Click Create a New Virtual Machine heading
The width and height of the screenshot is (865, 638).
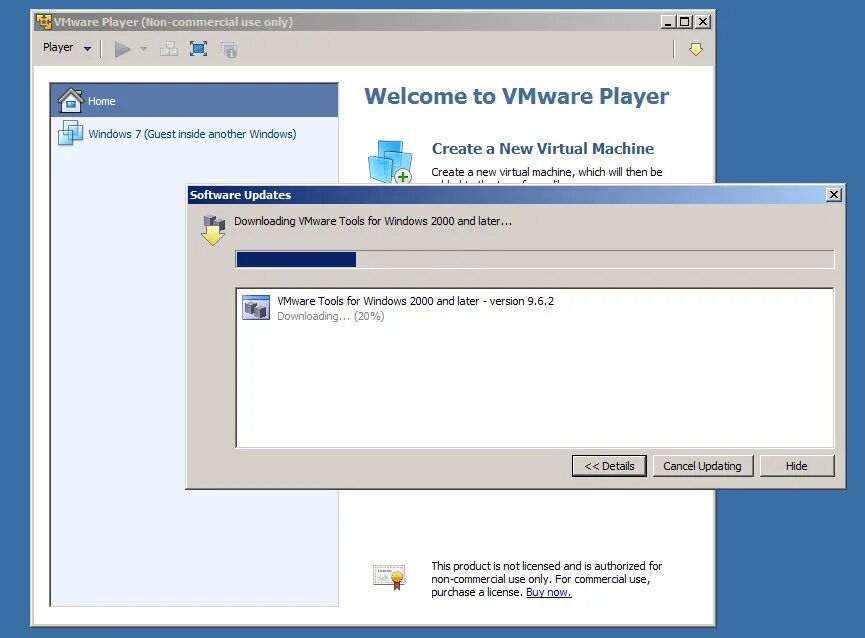tap(543, 148)
